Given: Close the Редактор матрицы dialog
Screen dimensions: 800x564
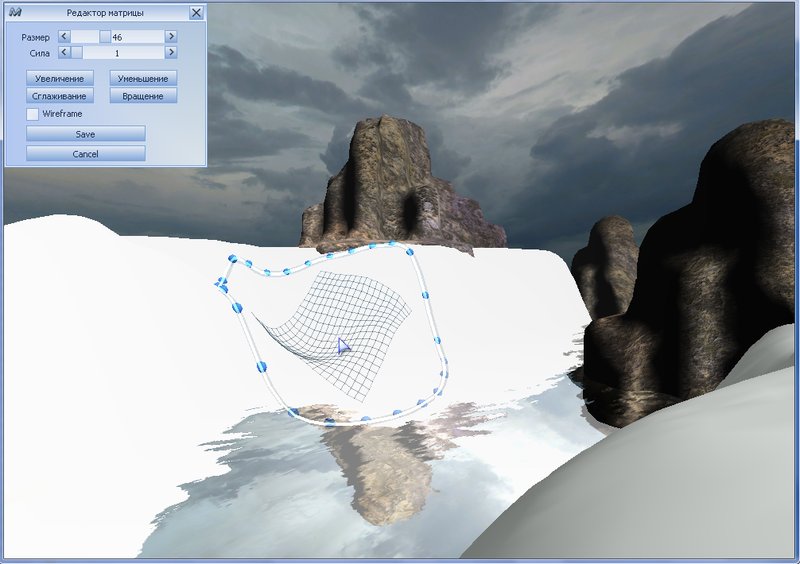Looking at the screenshot, I should coord(196,13).
